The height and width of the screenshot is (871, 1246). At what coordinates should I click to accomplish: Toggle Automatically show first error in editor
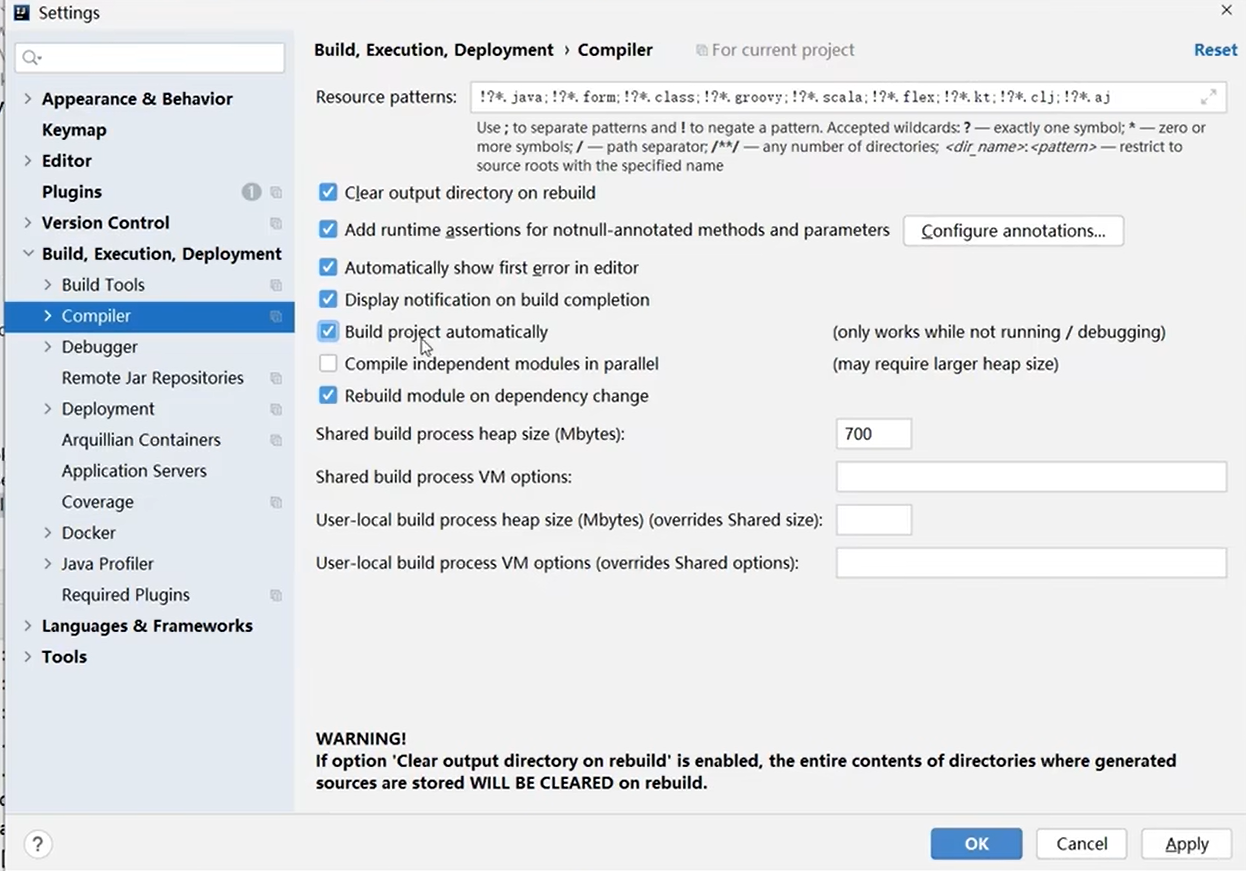328,267
